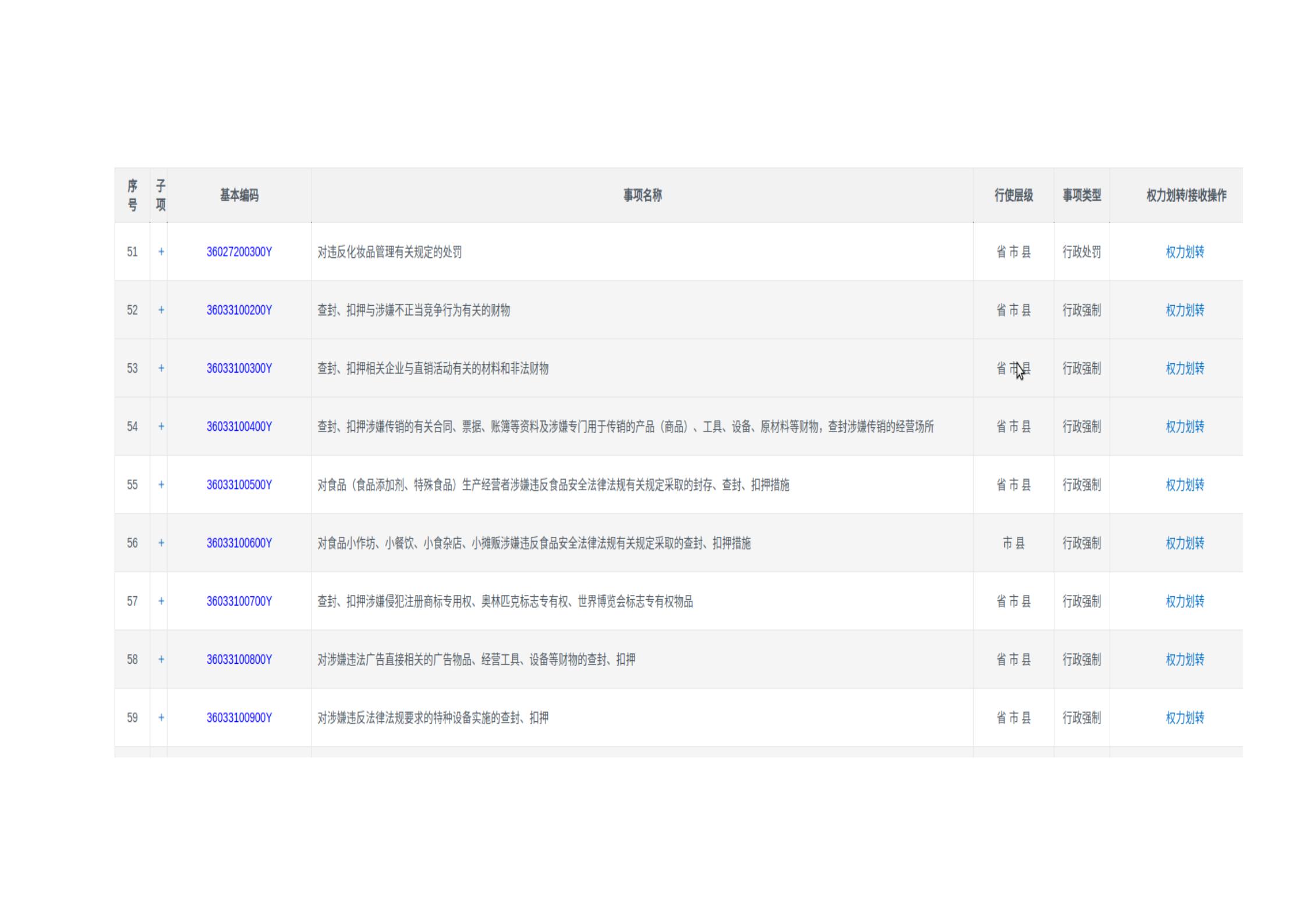Open code link 36033100700Y
The height and width of the screenshot is (924, 1307).
click(239, 601)
